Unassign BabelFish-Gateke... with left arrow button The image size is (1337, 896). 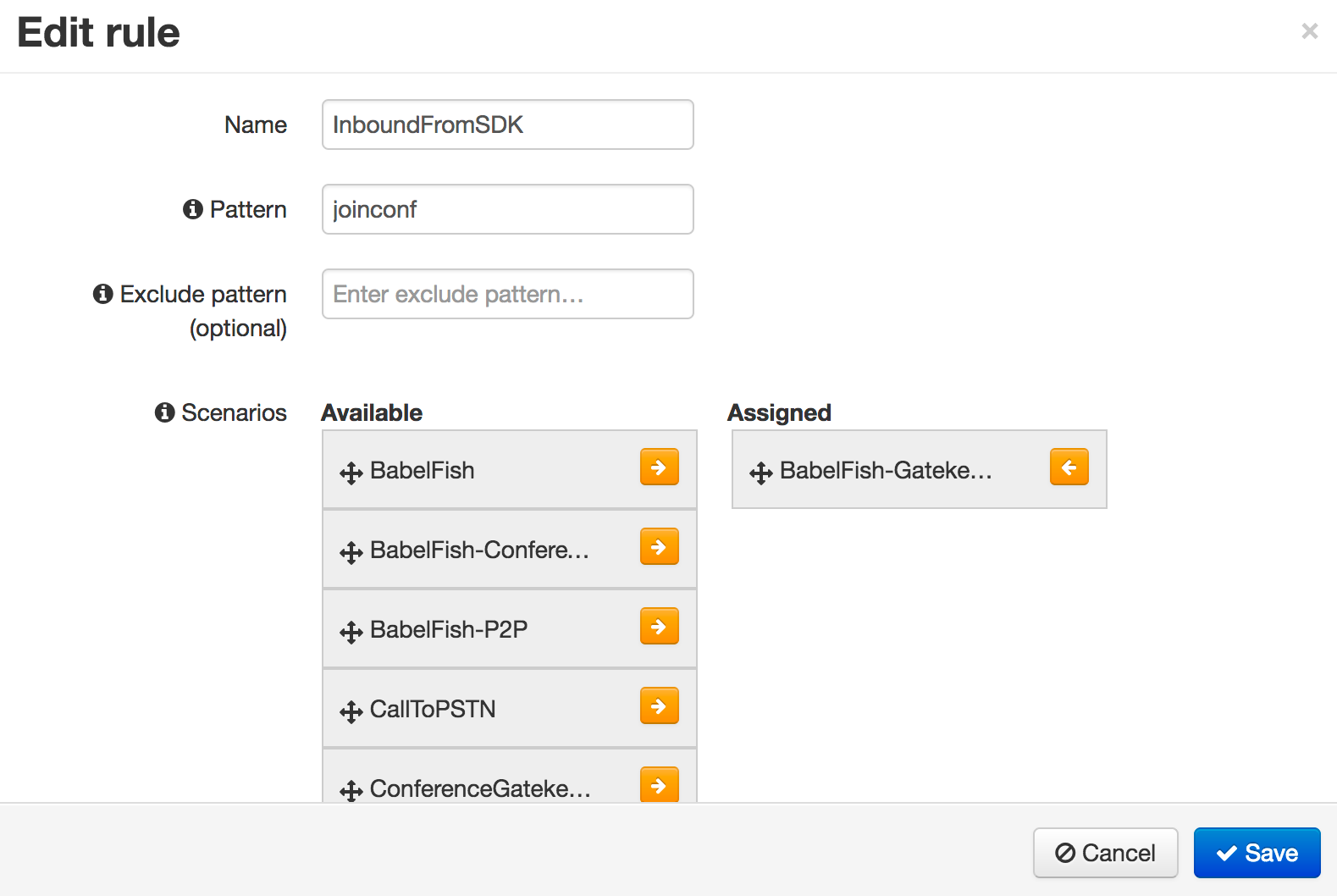point(1069,467)
